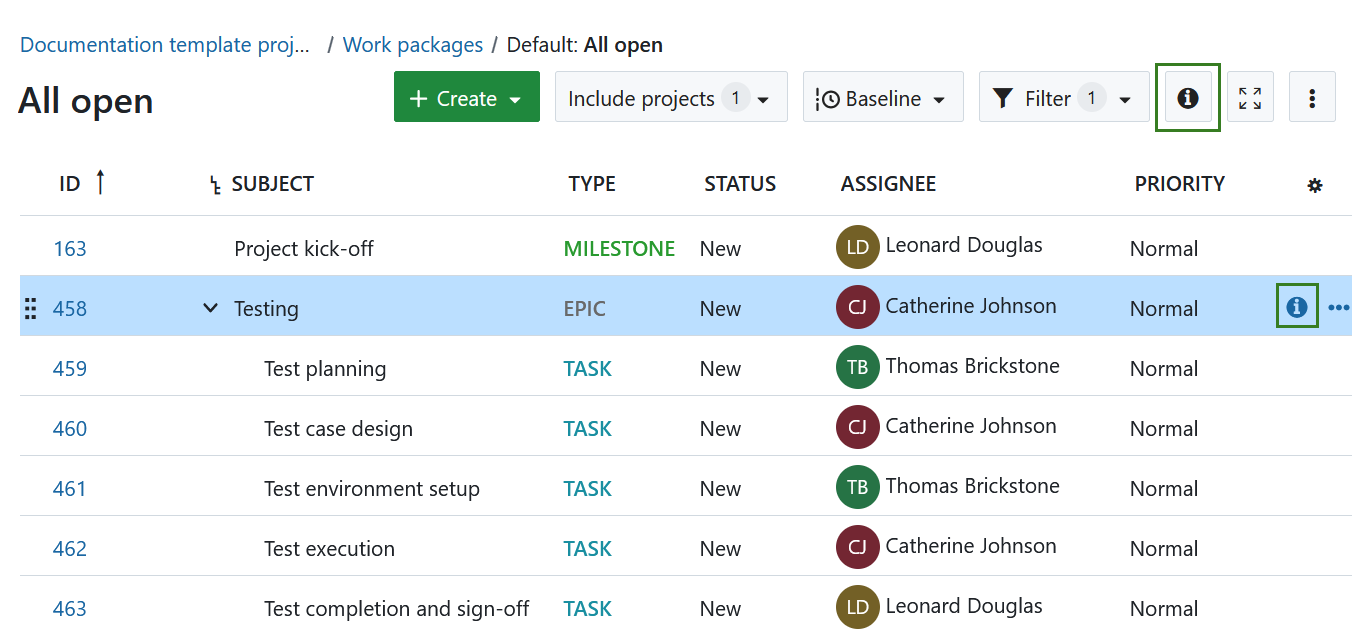
Task: Toggle the Filter panel
Action: tap(1064, 97)
